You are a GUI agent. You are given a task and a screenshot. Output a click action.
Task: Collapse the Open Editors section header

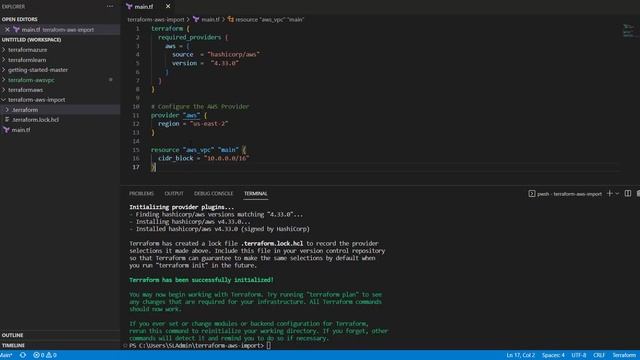(x=20, y=19)
